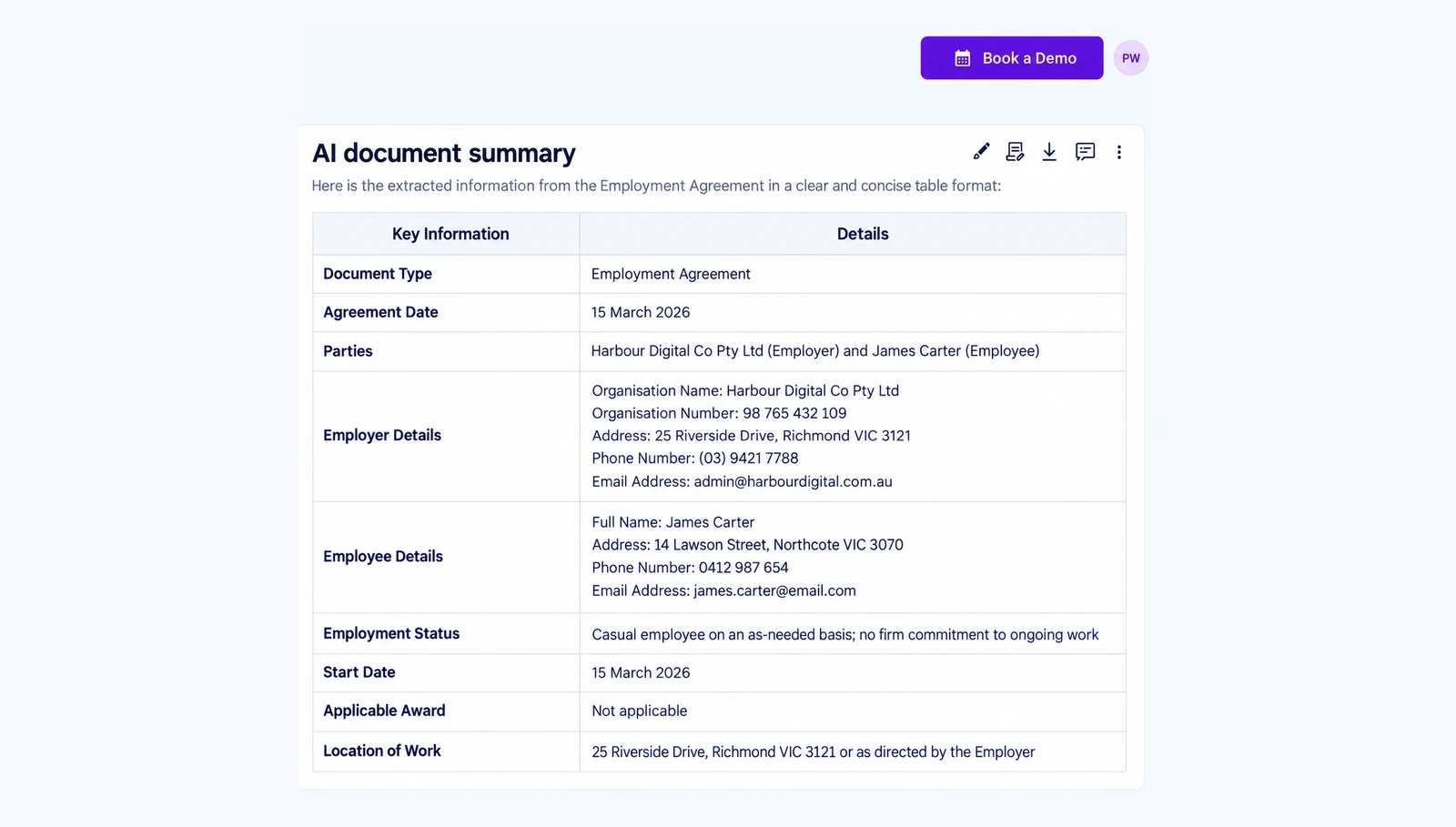The width and height of the screenshot is (1456, 827).
Task: Select the 'Employee Details' row label
Action: [x=383, y=556]
